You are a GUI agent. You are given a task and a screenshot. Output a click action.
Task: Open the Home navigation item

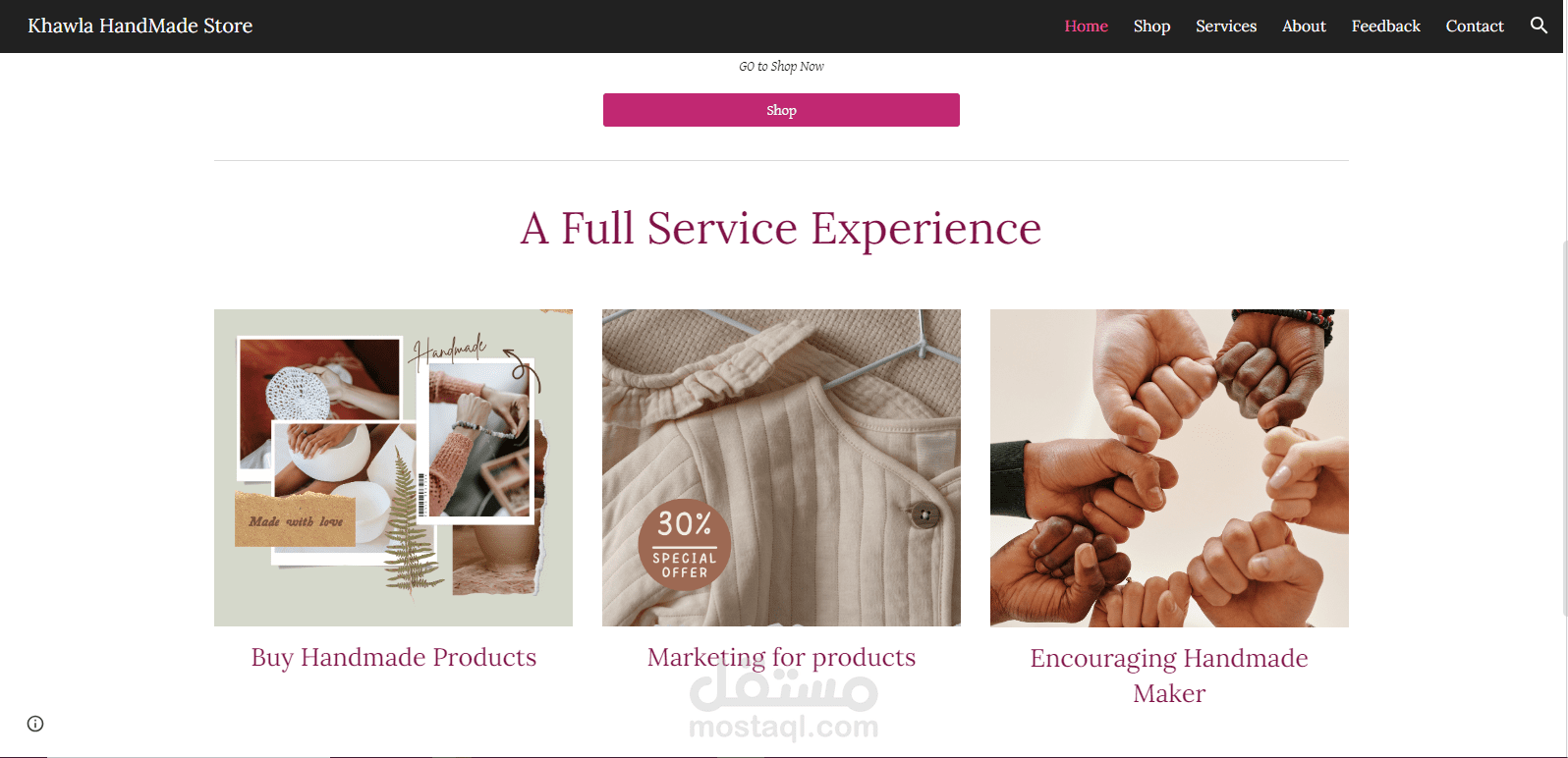(x=1086, y=27)
